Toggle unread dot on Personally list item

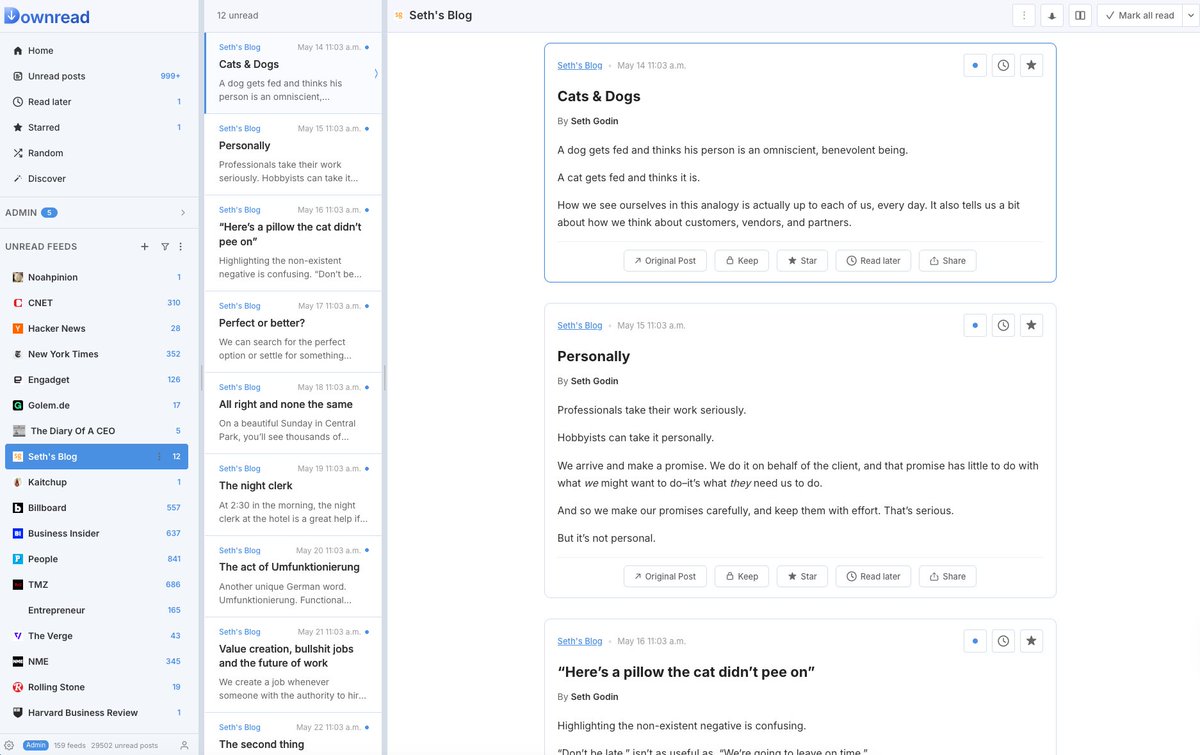click(367, 129)
